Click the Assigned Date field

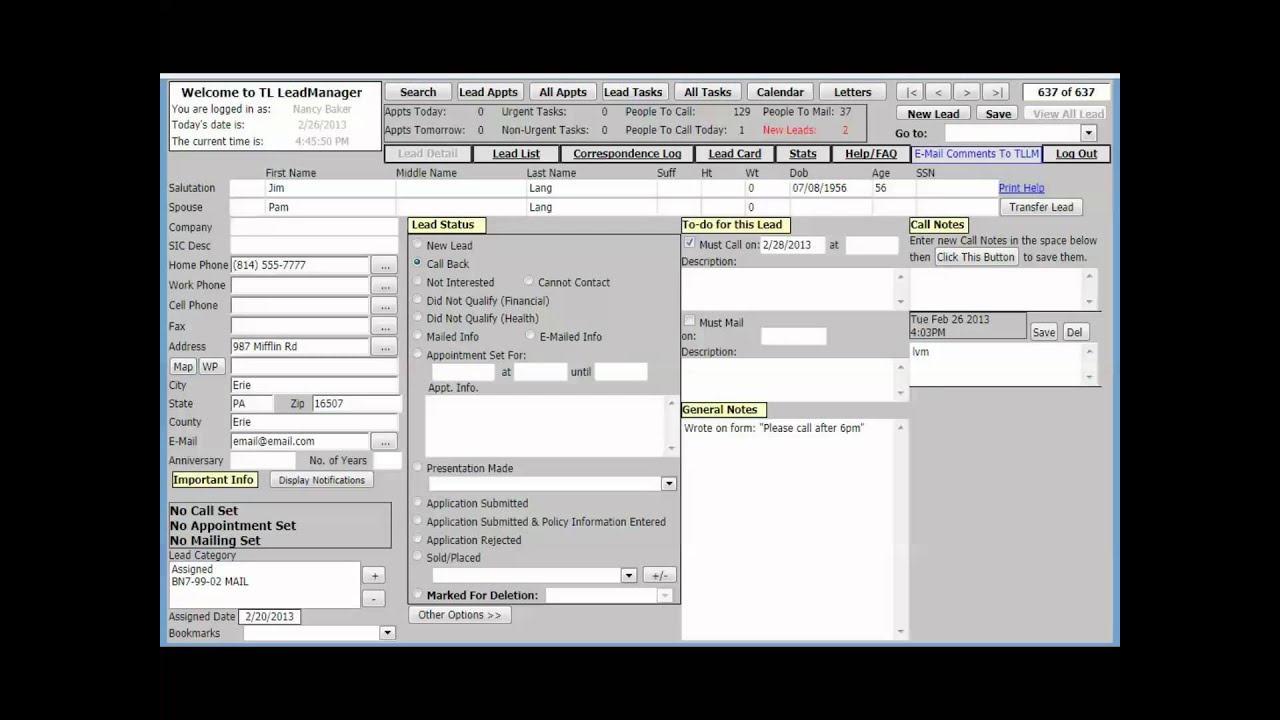[269, 617]
